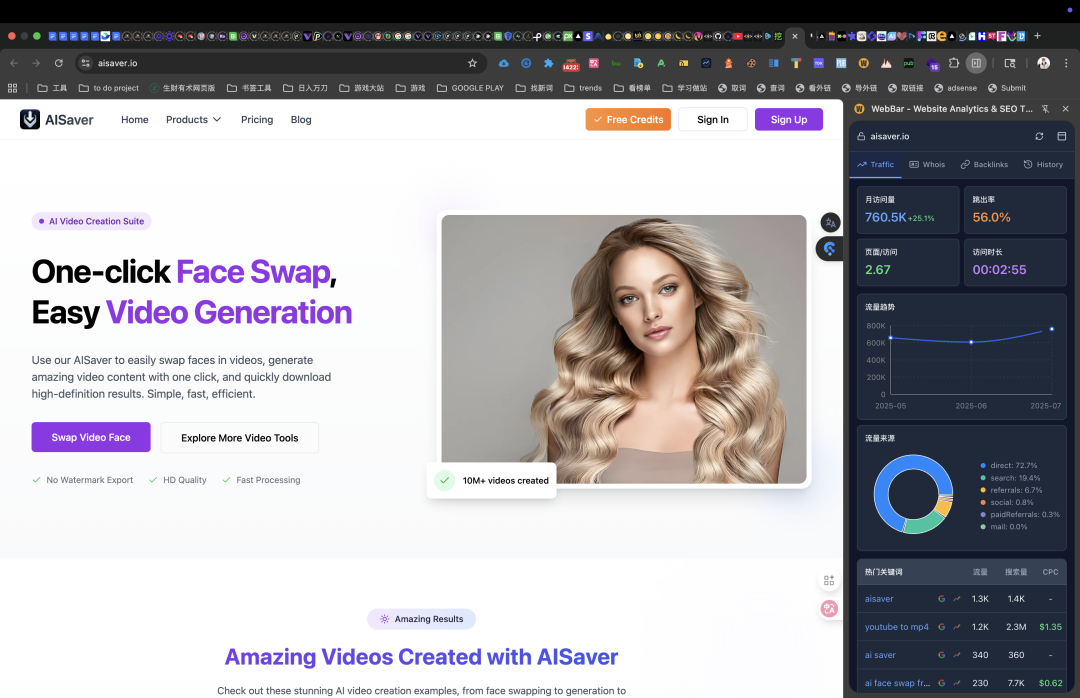This screenshot has height=698, width=1080.
Task: Open the aisaver keyword link
Action: 879,599
